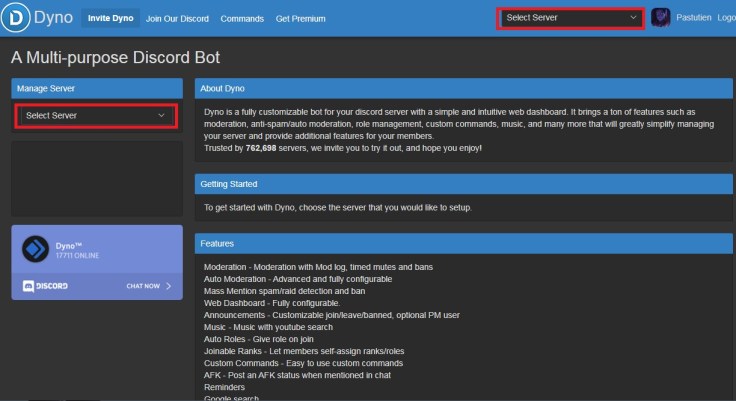Click the Discord logo in the widget footer
The width and height of the screenshot is (736, 401).
point(45,286)
